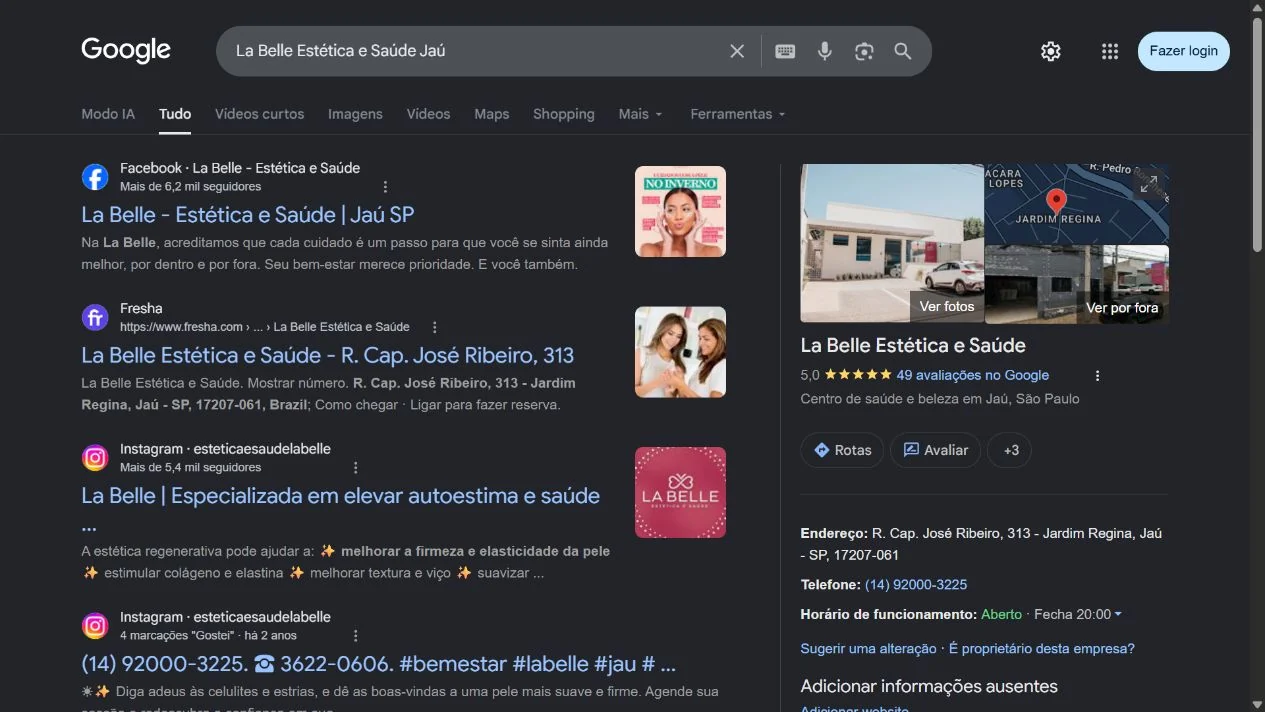Image resolution: width=1265 pixels, height=712 pixels.
Task: Switch to Vídeos curtos tab
Action: (259, 114)
